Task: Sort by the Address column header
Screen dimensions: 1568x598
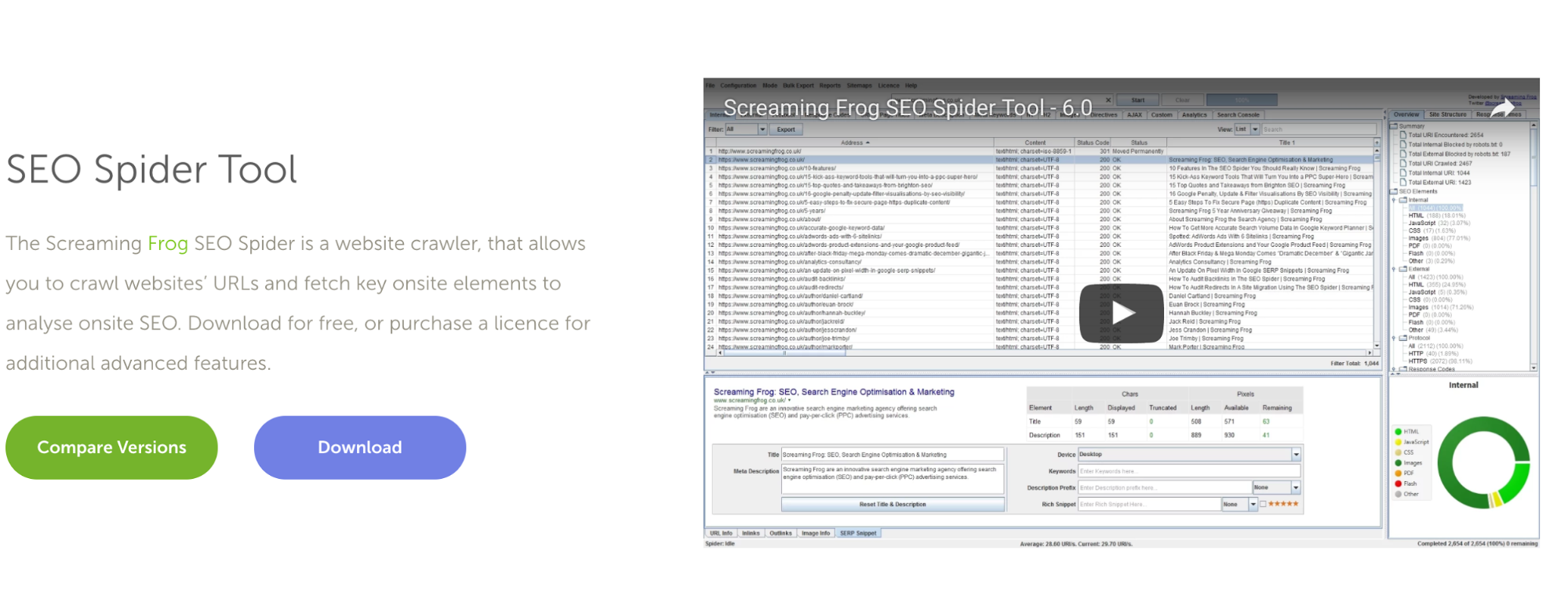Action: pos(855,143)
